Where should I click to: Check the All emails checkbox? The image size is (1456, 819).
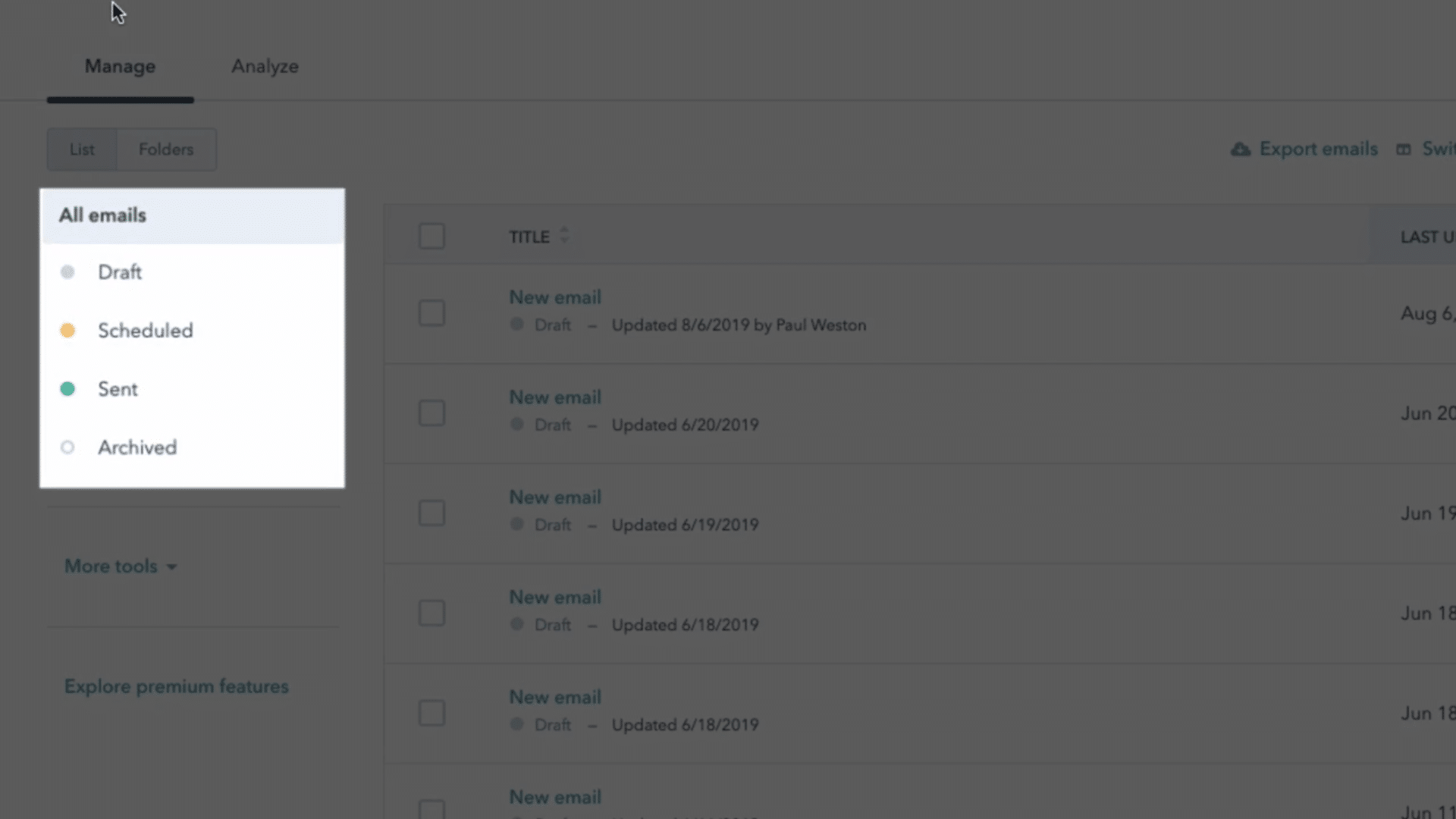[432, 236]
